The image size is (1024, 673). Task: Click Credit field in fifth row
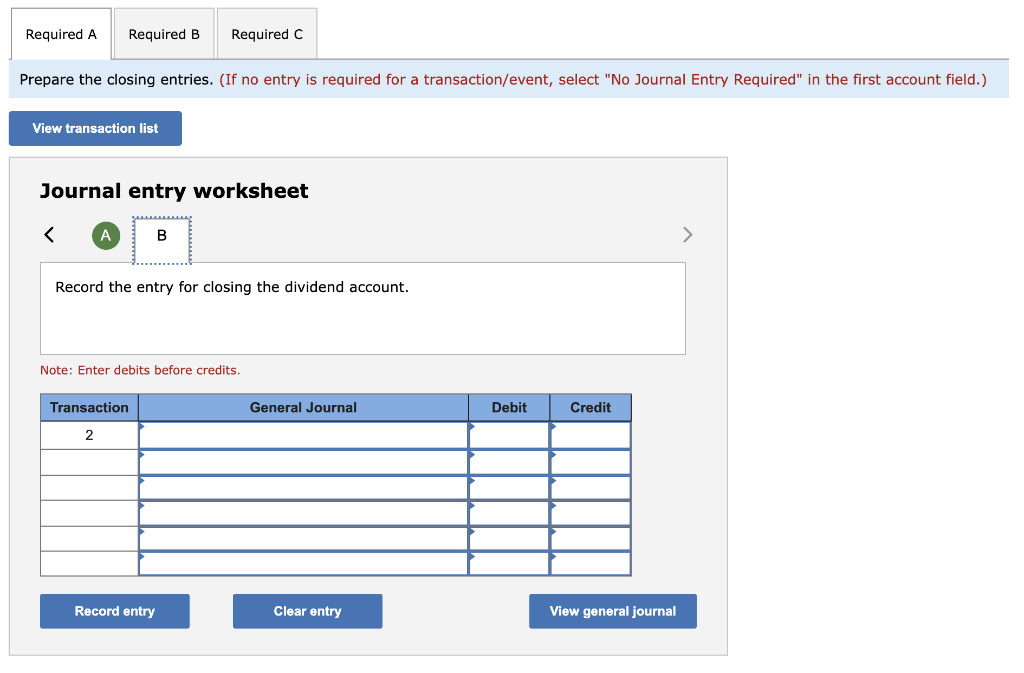(590, 539)
